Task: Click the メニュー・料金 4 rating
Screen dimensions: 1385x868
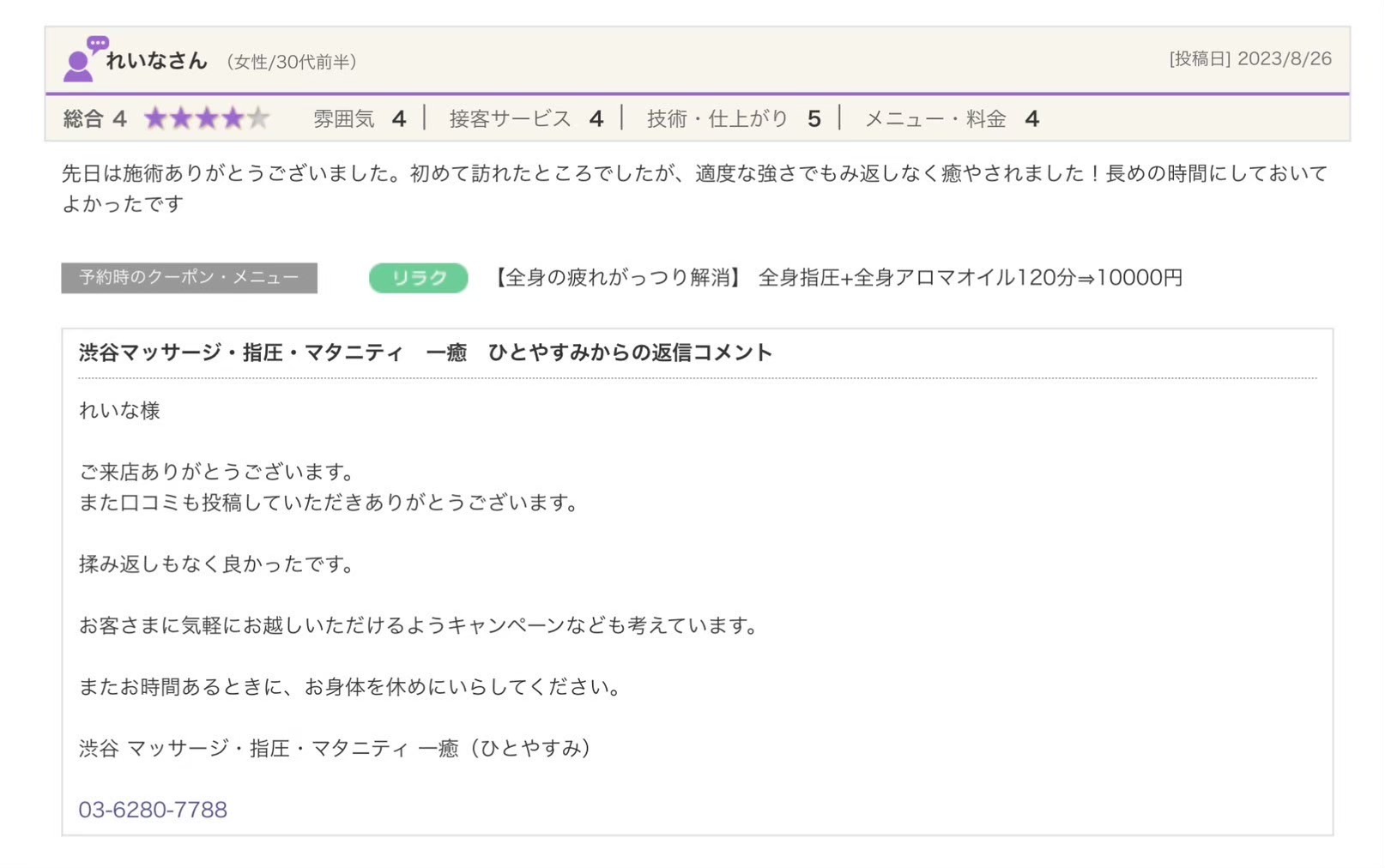Action: (952, 118)
